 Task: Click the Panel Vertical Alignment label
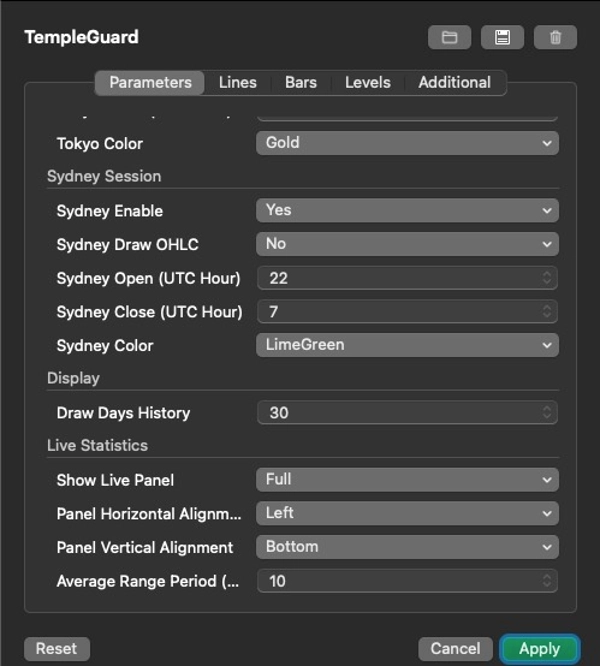(x=145, y=547)
